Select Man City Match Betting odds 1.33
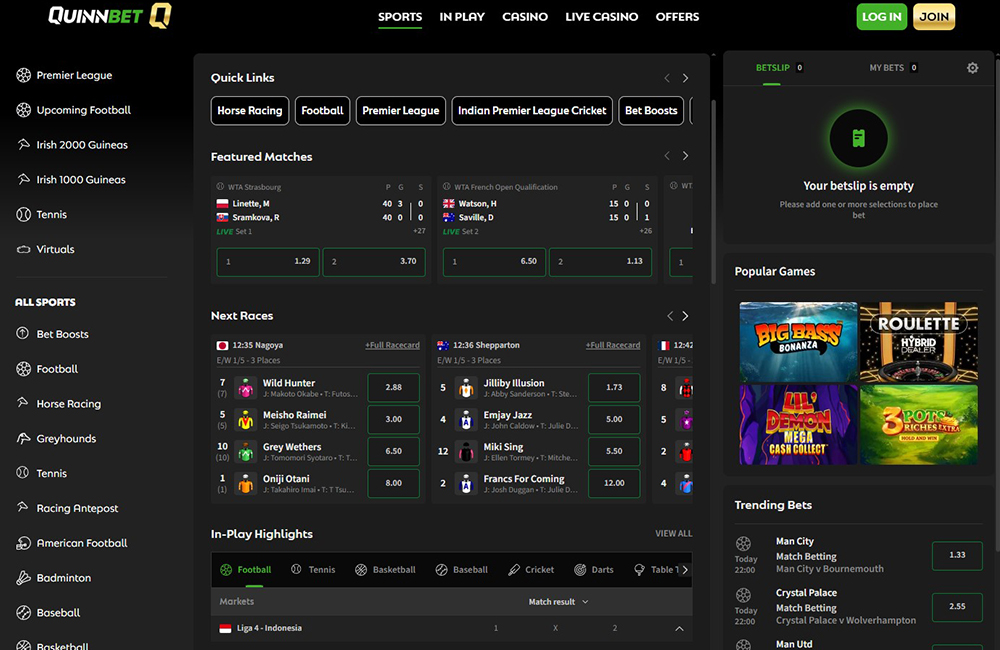Viewport: 1000px width, 650px height. pos(957,556)
